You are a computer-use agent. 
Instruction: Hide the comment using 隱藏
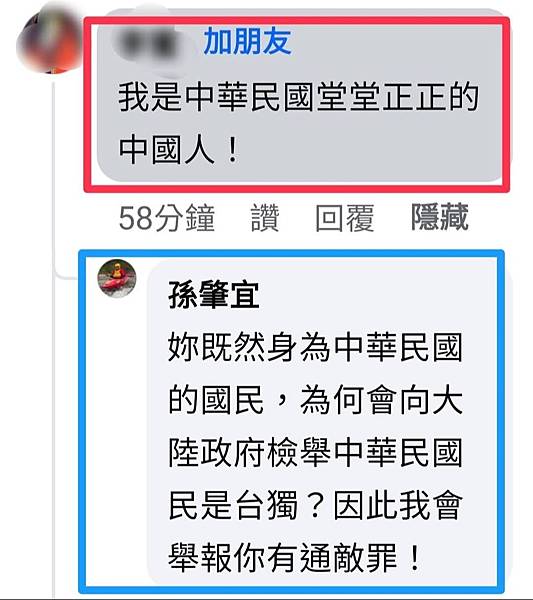(x=440, y=217)
